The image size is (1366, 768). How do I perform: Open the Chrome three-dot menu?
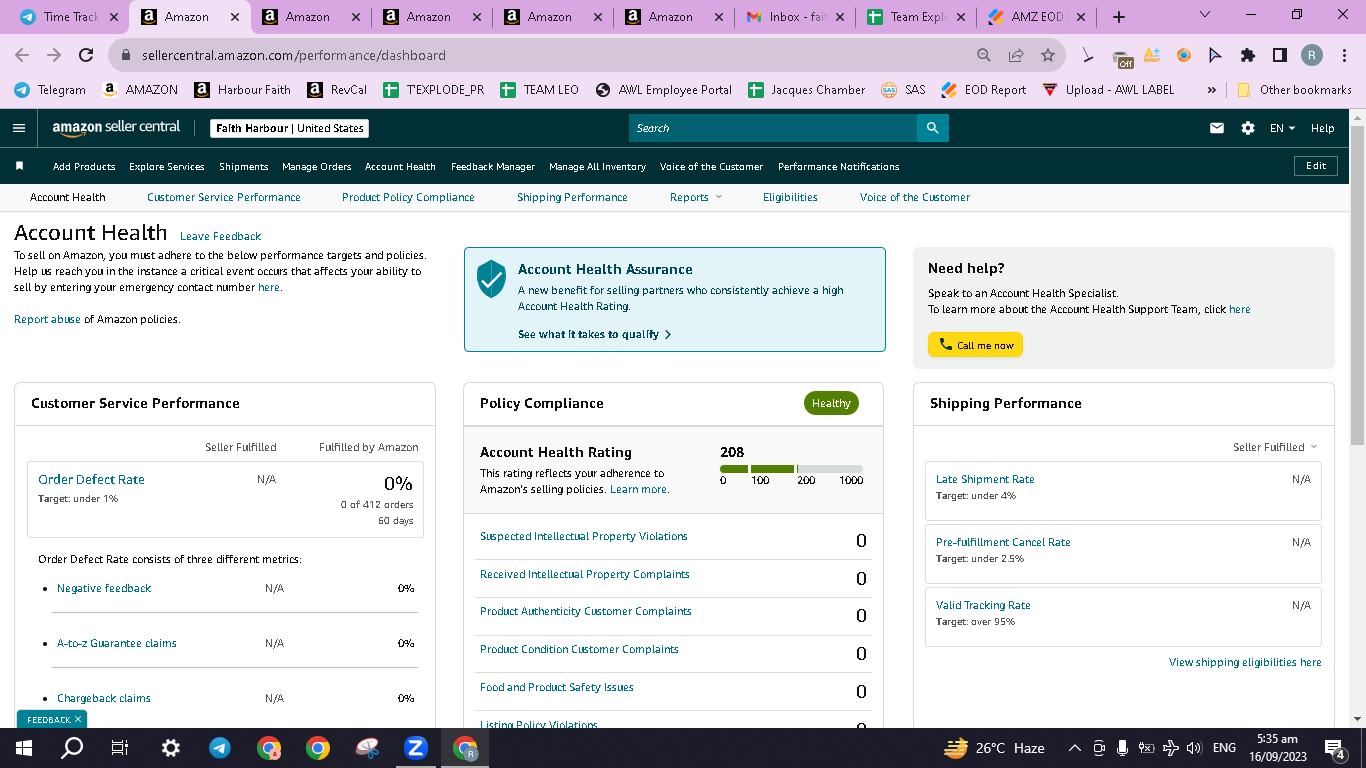point(1343,55)
